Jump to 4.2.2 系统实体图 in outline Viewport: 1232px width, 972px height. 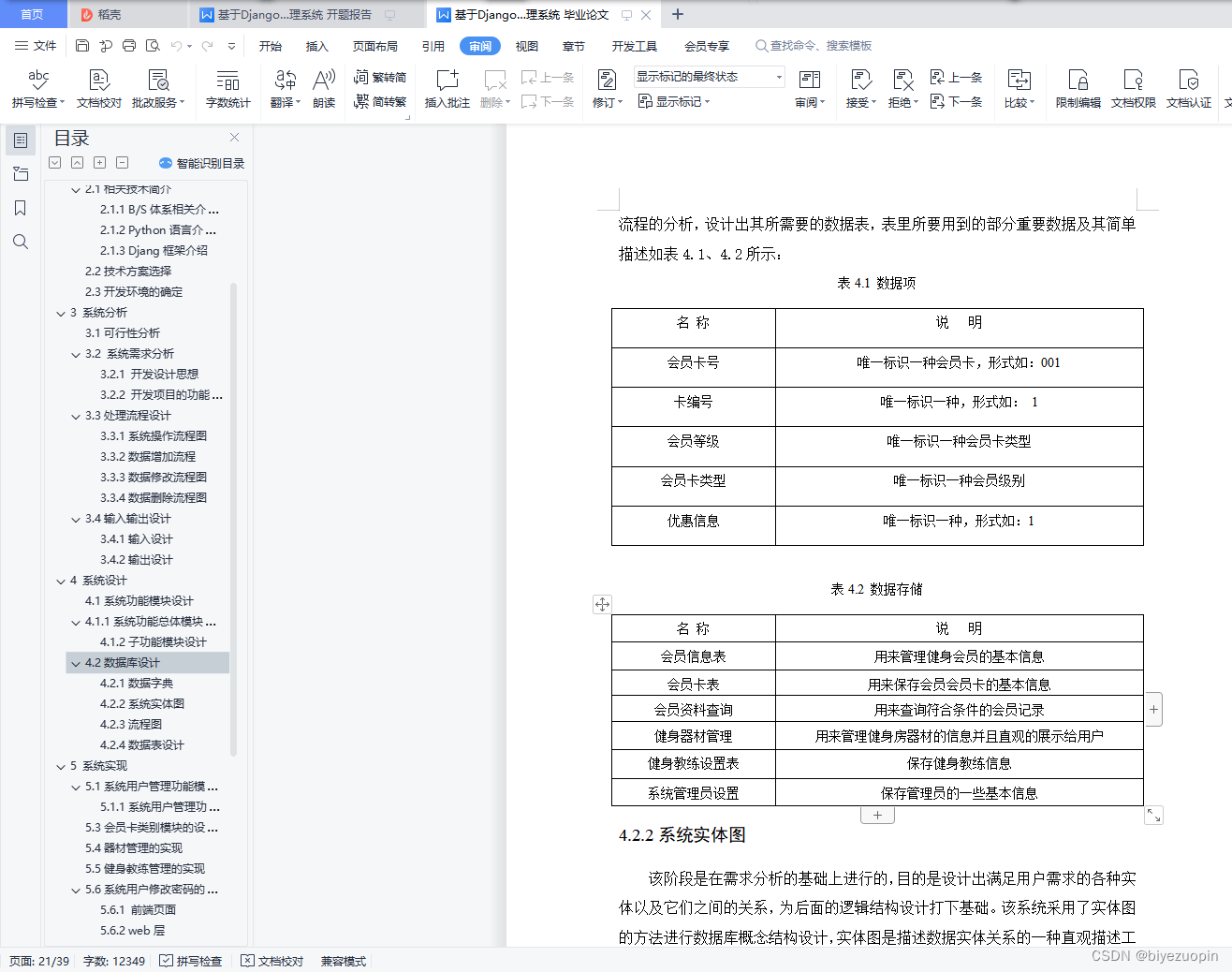142,704
